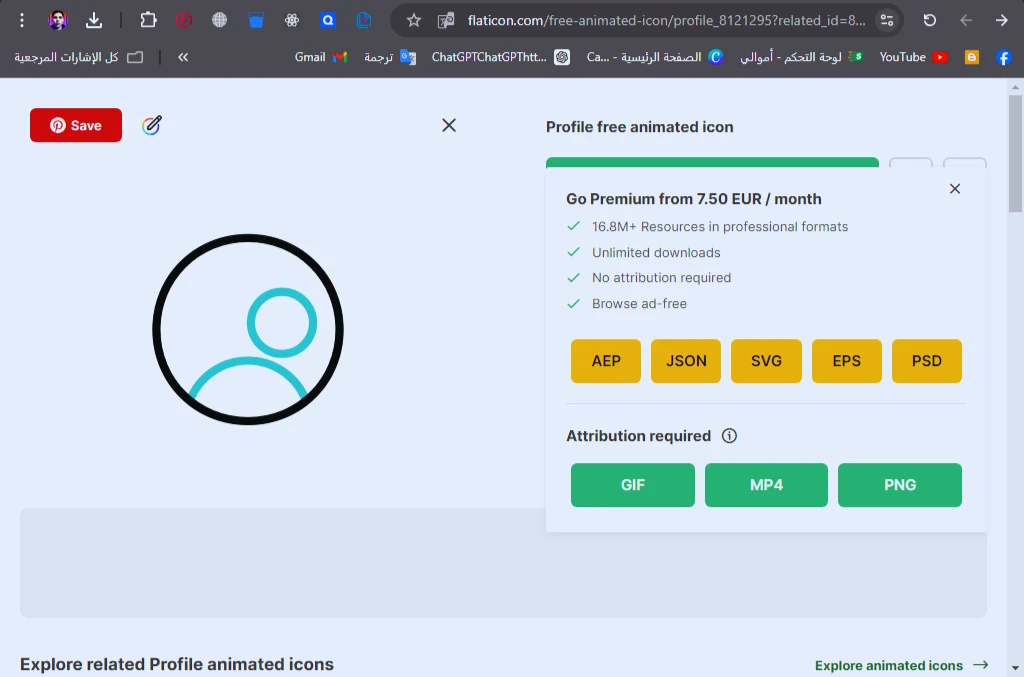Image resolution: width=1024 pixels, height=677 pixels.
Task: Click the blue document copy extension icon
Action: pos(364,20)
